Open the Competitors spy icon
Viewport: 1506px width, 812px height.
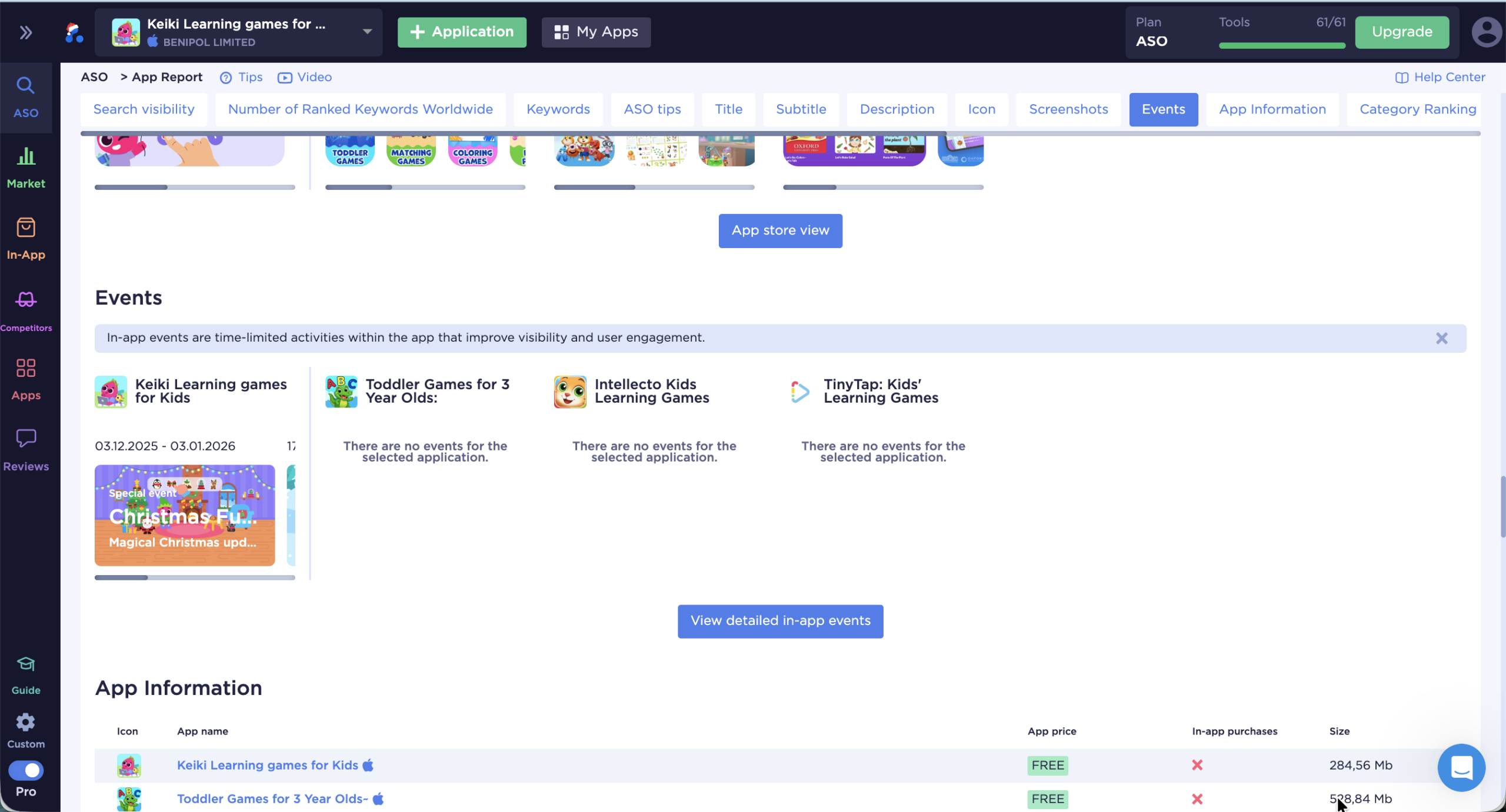(x=26, y=300)
